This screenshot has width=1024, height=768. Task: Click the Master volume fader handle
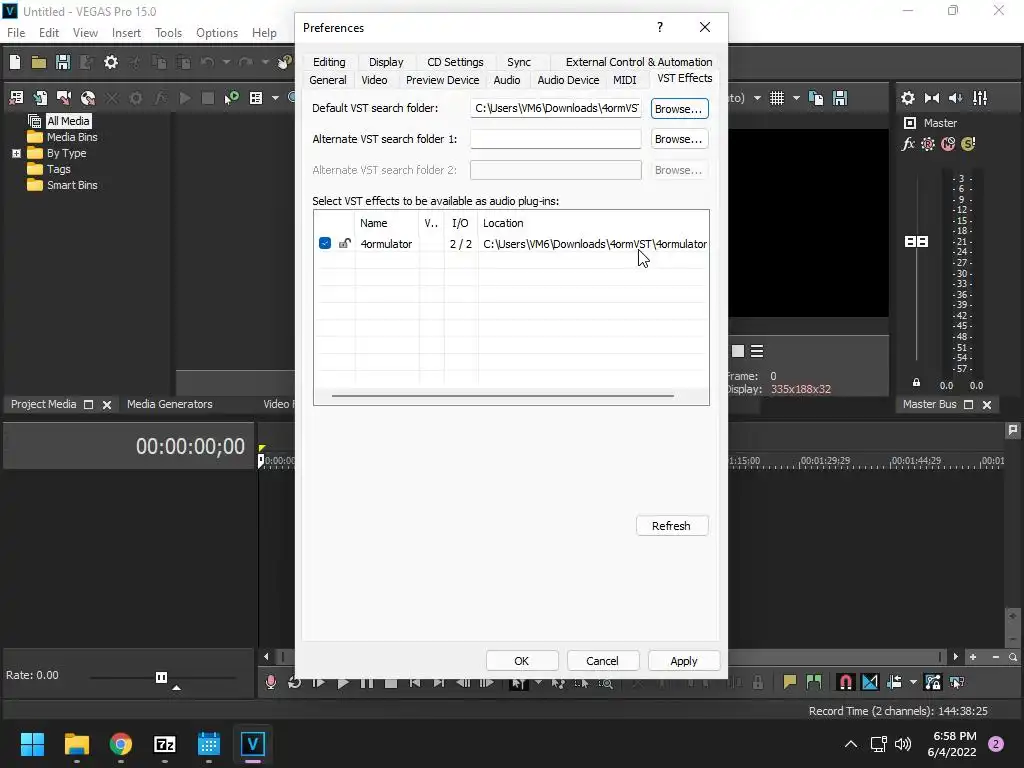pyautogui.click(x=916, y=242)
